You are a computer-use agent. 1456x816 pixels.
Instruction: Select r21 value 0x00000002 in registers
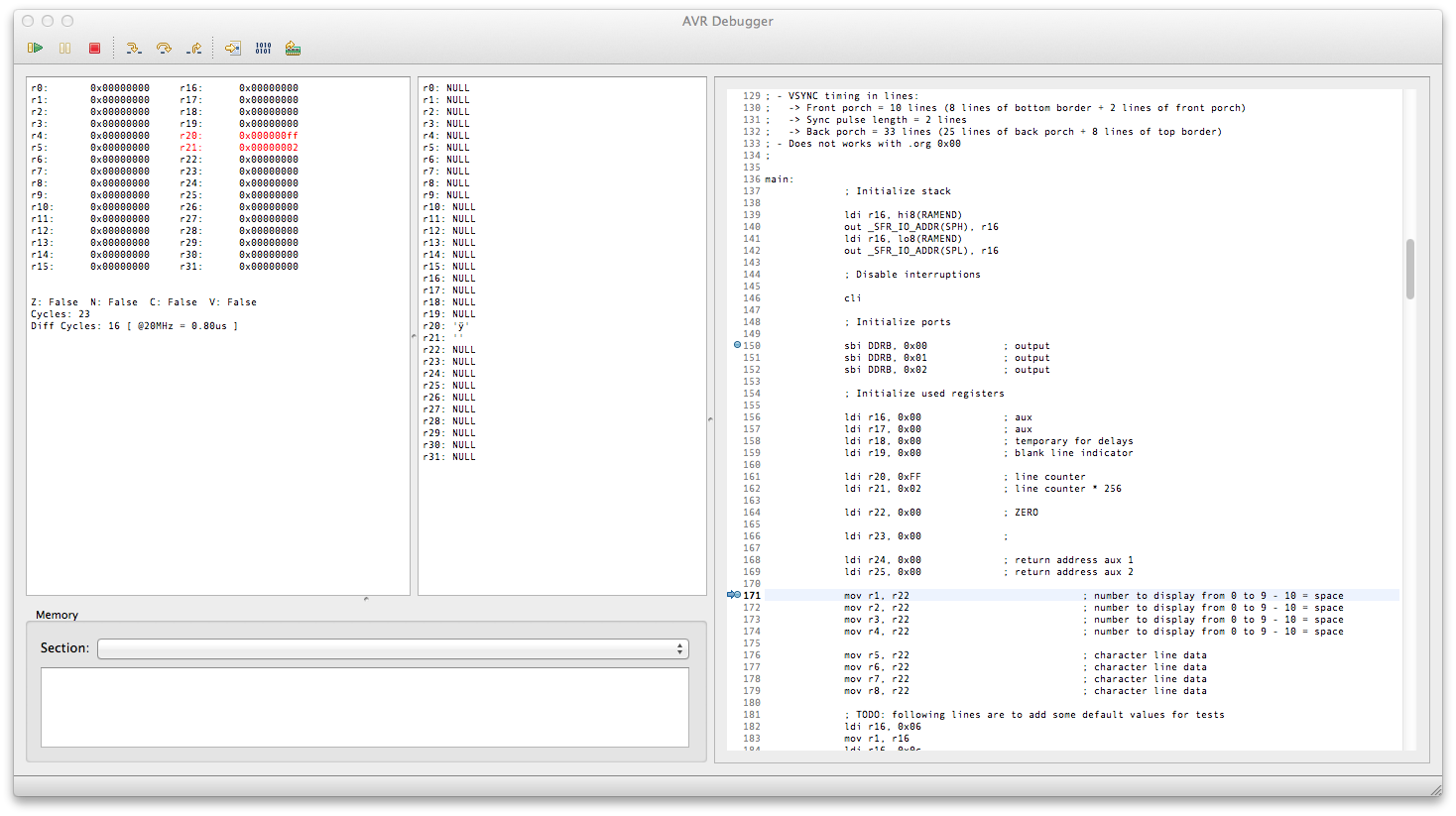[x=269, y=148]
